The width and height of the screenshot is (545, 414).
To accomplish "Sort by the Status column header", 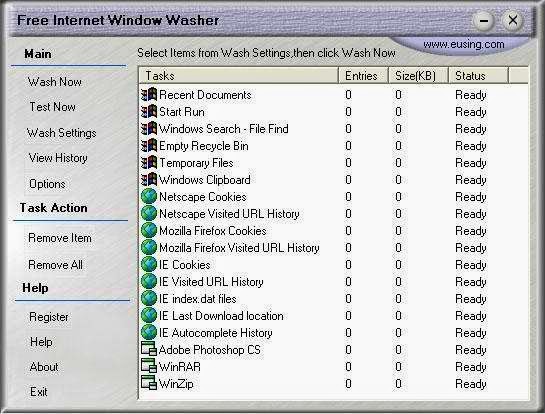I will (479, 75).
